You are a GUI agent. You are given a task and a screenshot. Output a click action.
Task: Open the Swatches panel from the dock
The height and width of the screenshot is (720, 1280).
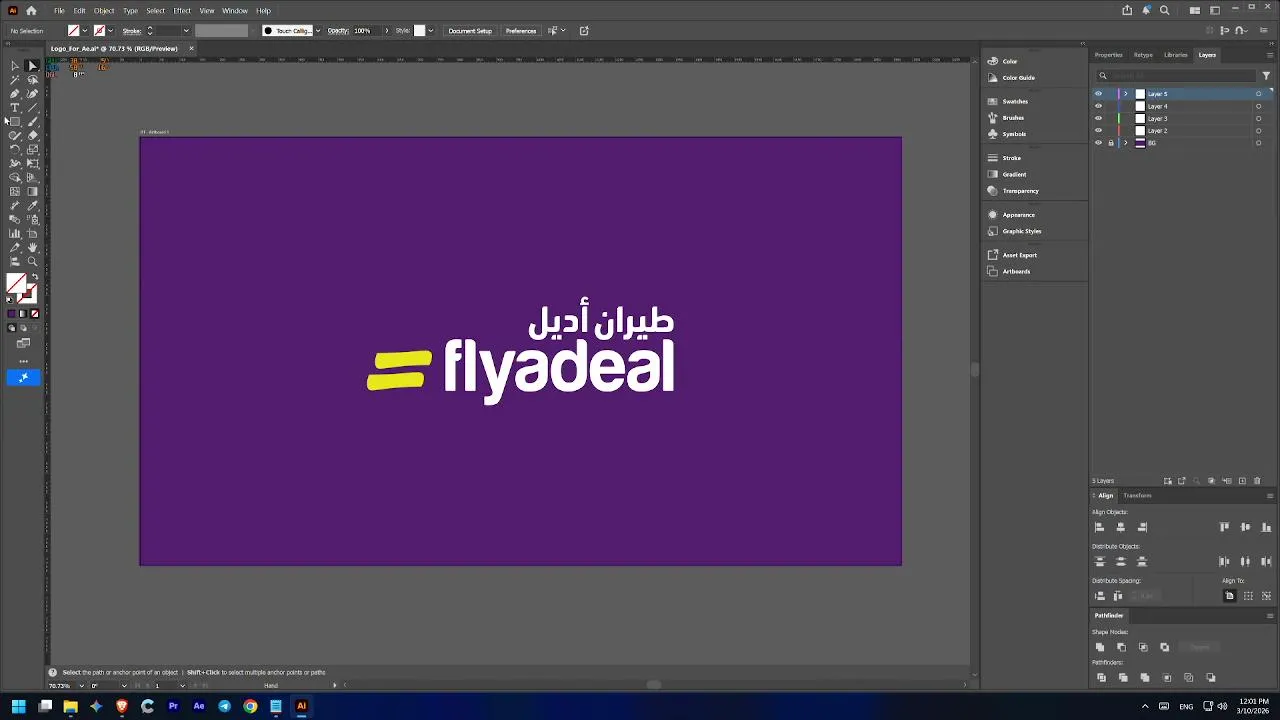1015,101
